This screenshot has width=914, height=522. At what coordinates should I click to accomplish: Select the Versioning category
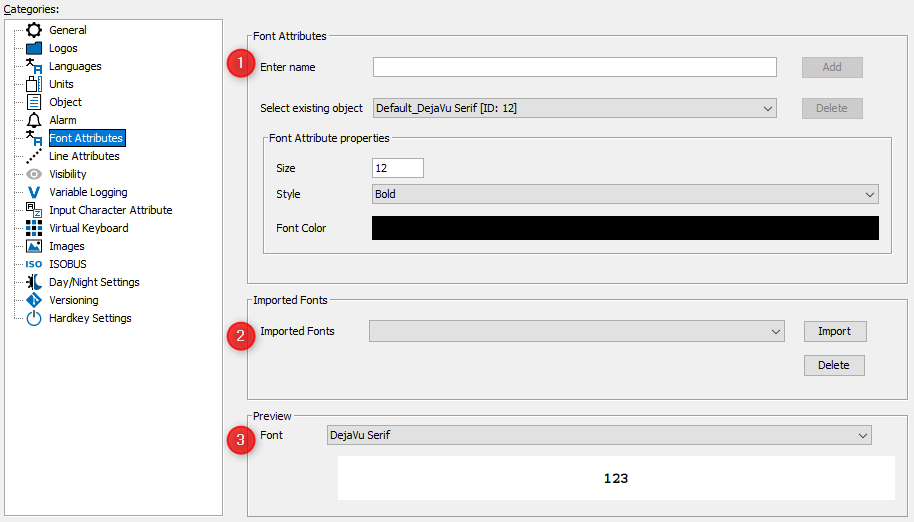click(74, 300)
